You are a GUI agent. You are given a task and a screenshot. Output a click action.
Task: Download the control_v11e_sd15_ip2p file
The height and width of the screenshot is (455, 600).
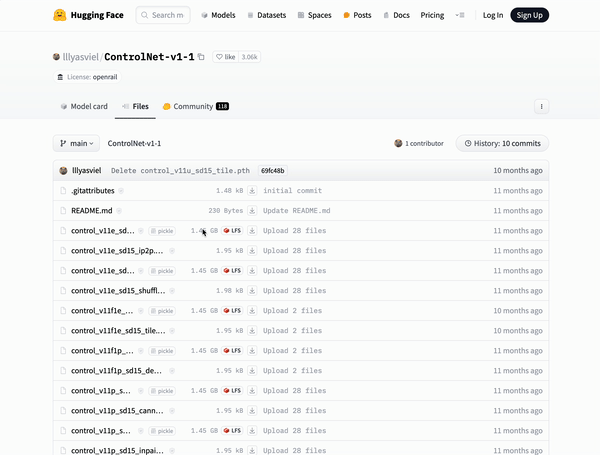point(253,251)
